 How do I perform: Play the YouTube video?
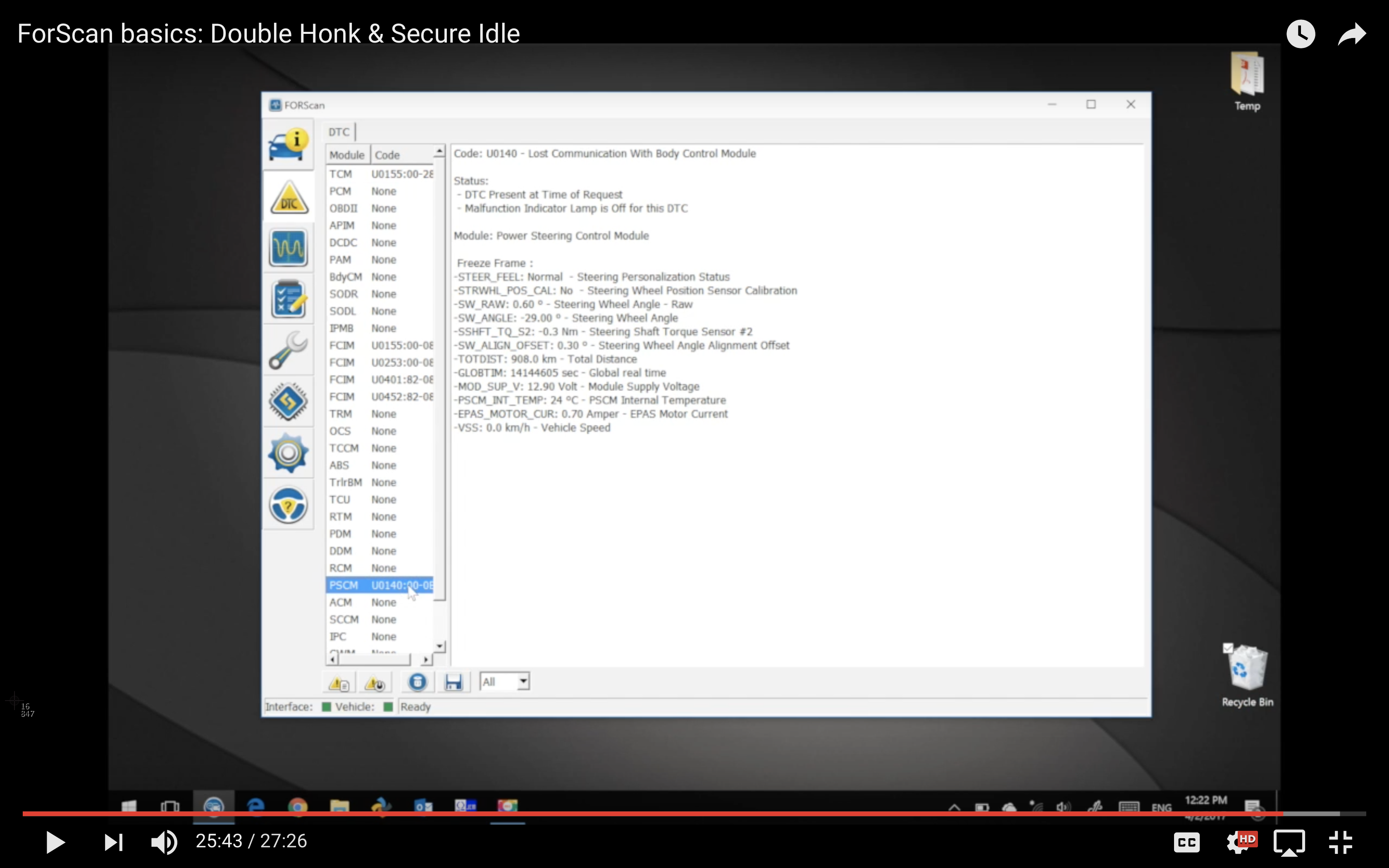coord(55,842)
